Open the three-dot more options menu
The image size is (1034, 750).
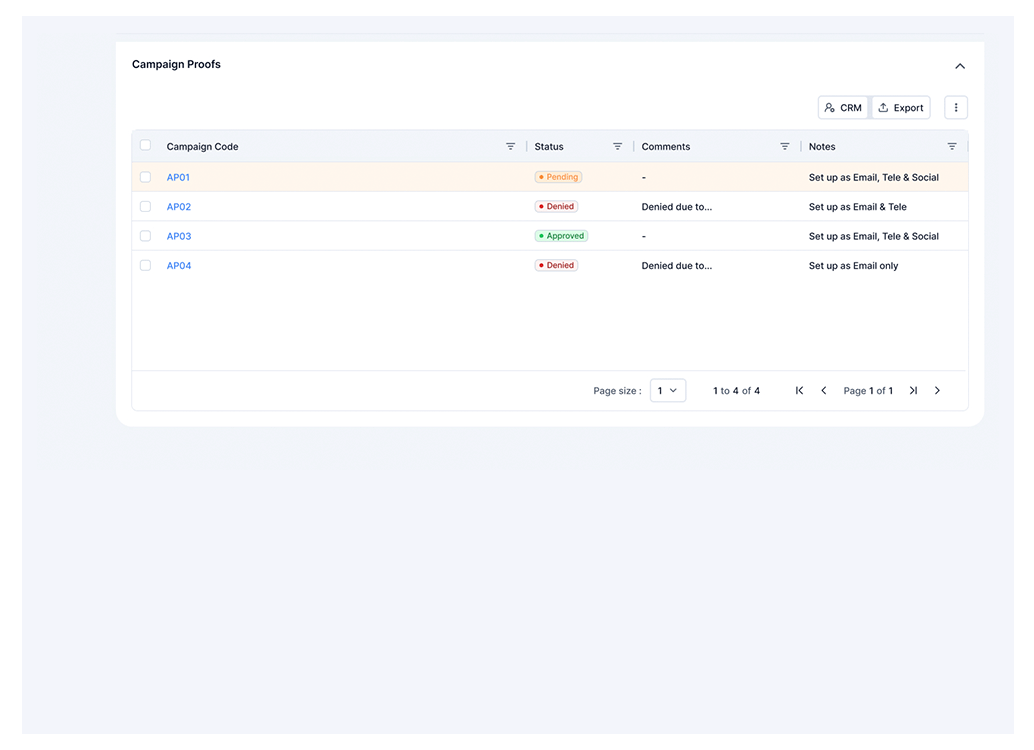956,108
